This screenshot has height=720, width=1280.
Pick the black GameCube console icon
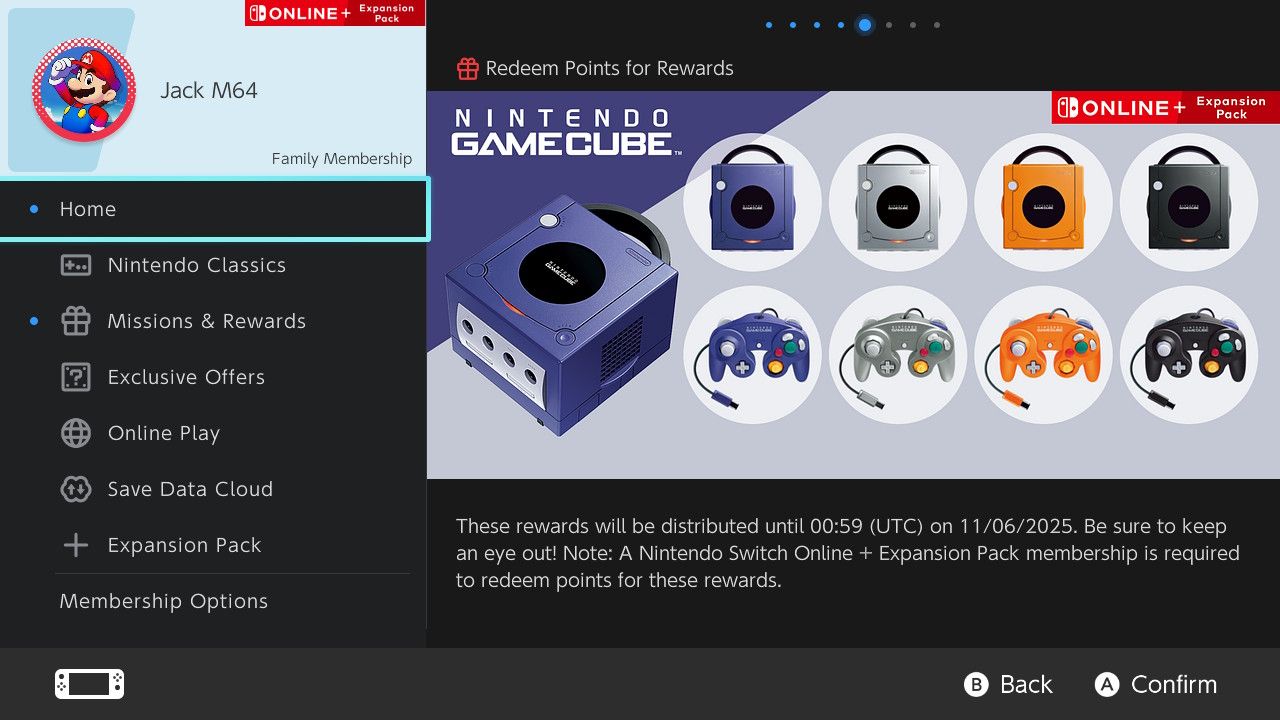point(1189,202)
